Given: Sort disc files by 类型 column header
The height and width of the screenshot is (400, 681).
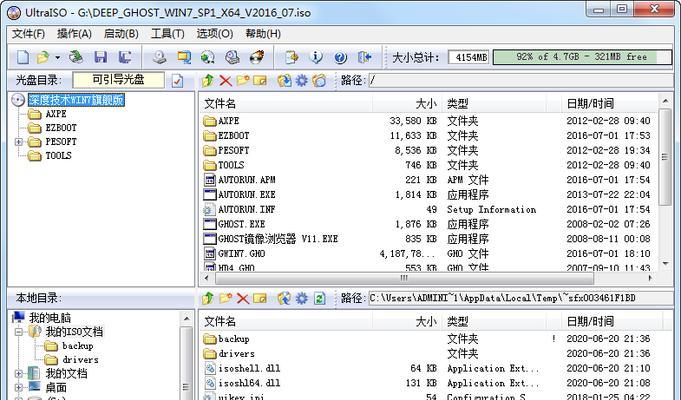Looking at the screenshot, I should pos(494,103).
